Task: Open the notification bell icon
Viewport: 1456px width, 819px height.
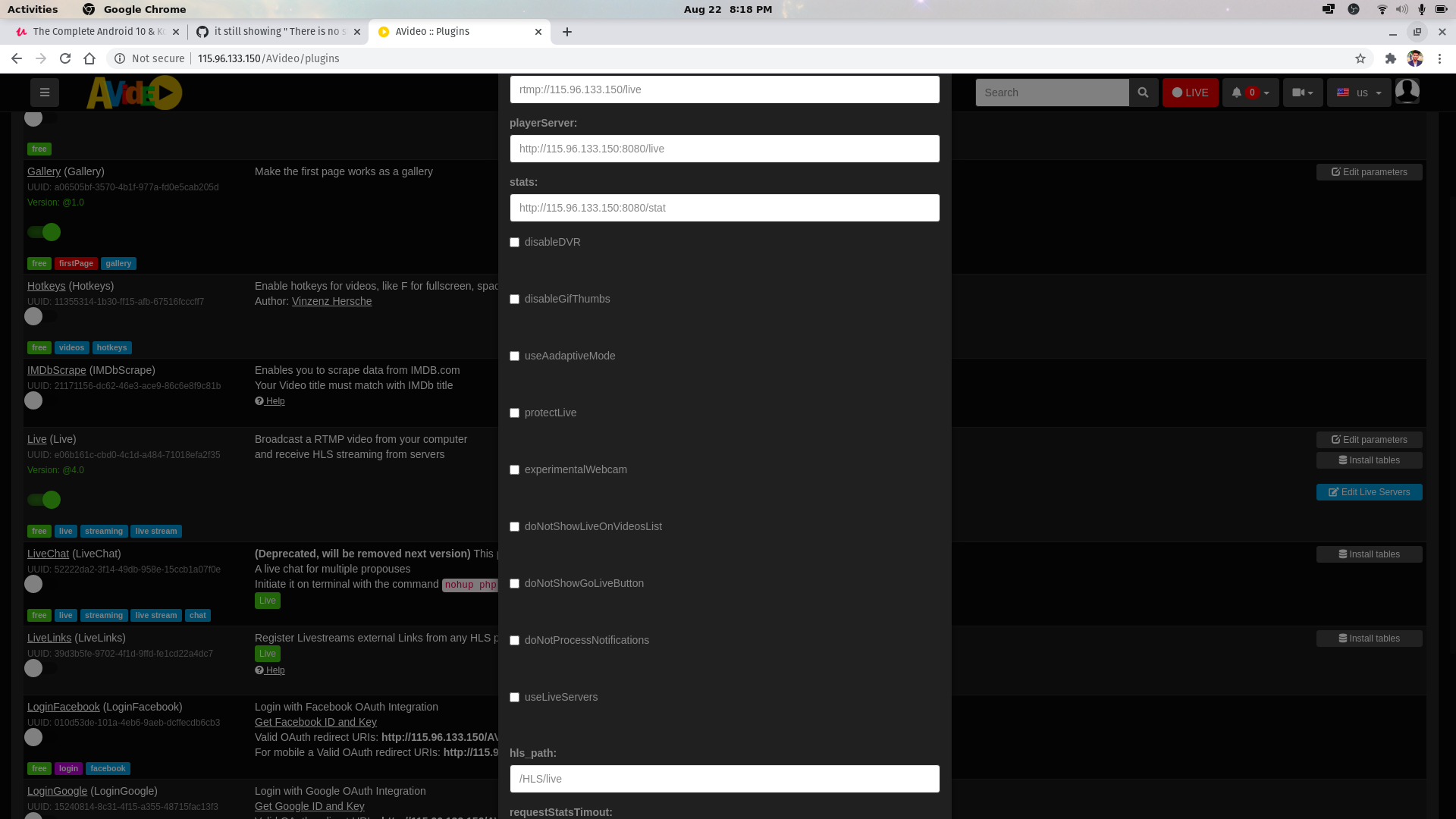Action: 1238,92
